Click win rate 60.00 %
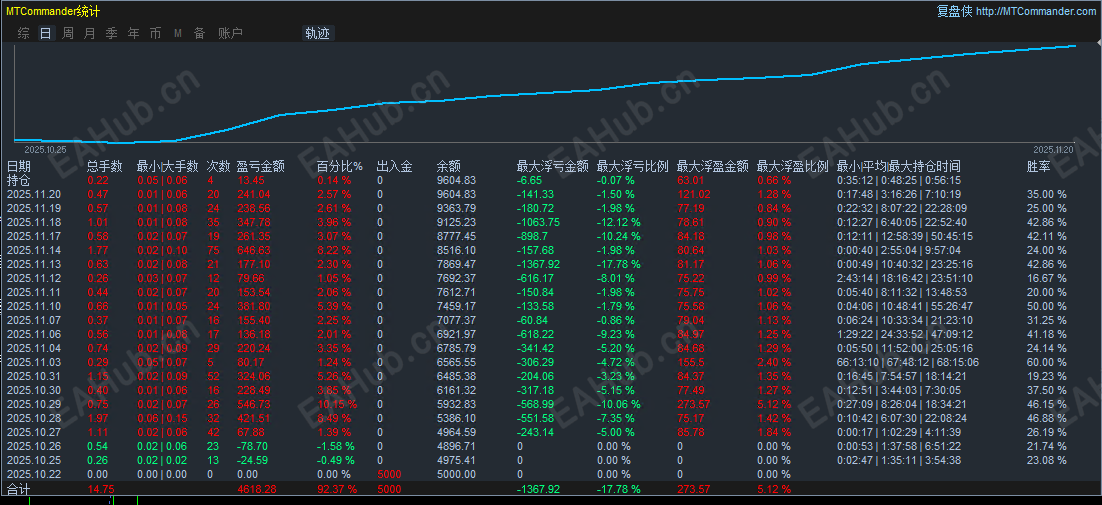The height and width of the screenshot is (505, 1102). coord(1046,362)
